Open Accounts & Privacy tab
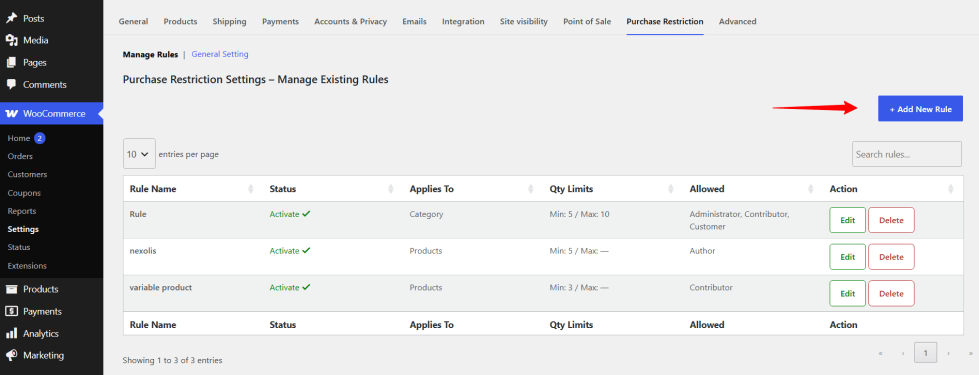 (350, 21)
